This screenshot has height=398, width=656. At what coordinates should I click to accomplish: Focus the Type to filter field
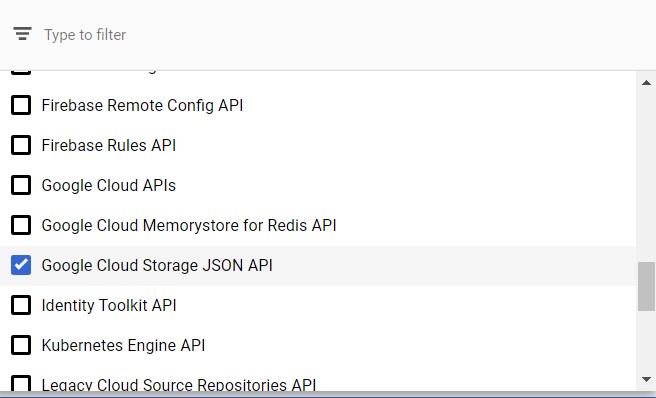(x=335, y=35)
